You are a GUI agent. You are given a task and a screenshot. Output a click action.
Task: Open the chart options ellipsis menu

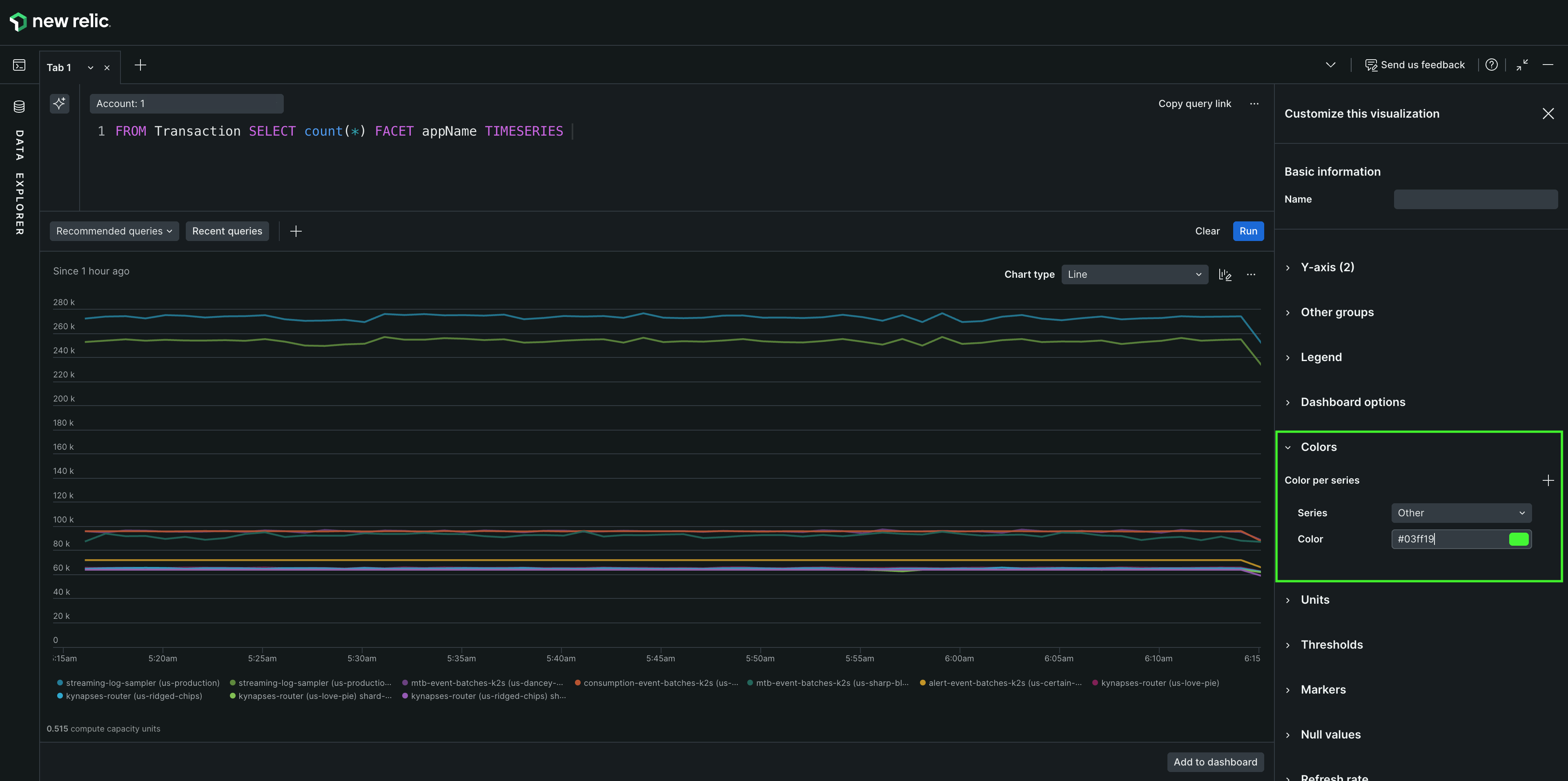click(1251, 274)
